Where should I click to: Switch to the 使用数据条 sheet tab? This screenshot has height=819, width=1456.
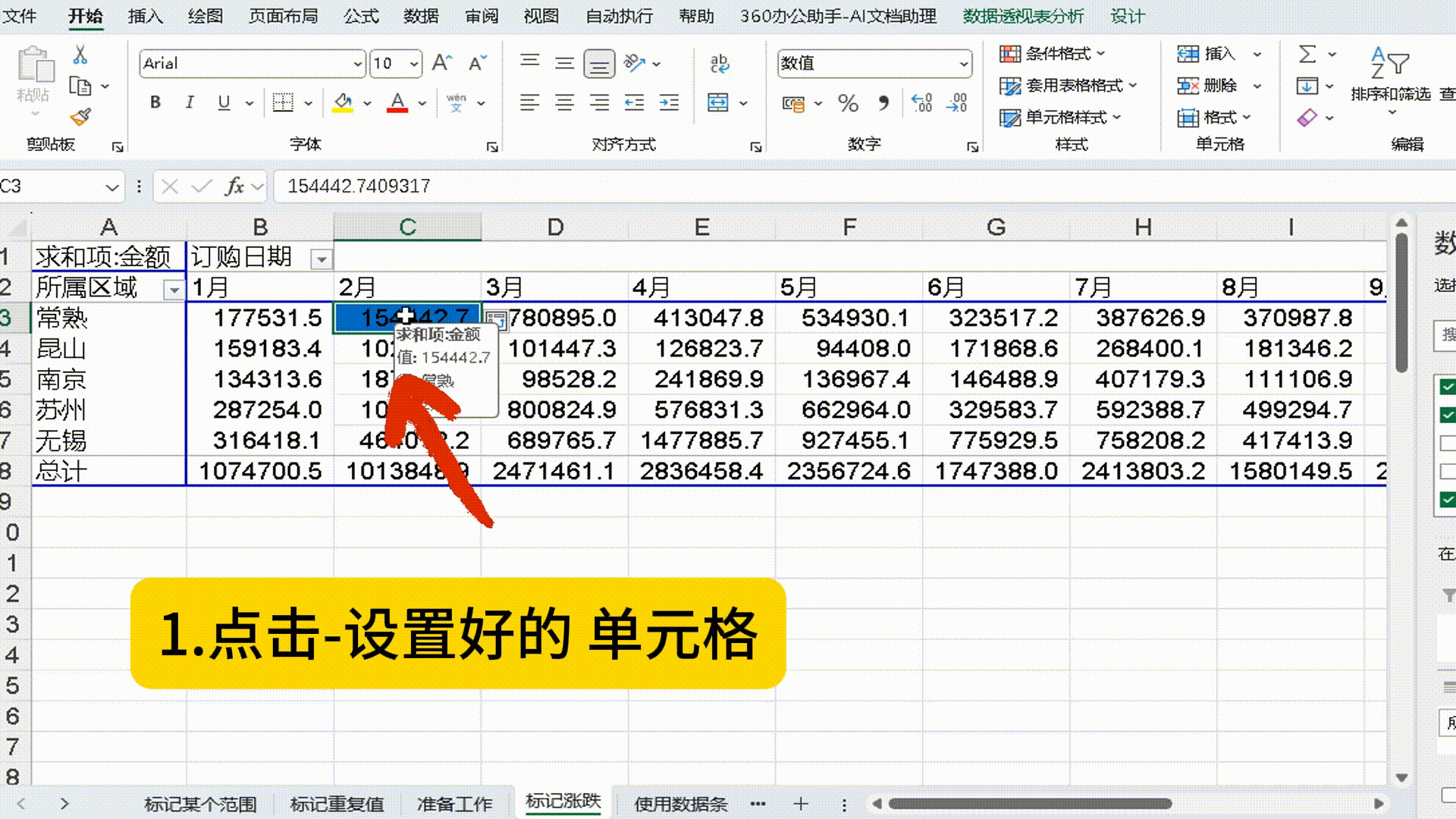coord(680,804)
